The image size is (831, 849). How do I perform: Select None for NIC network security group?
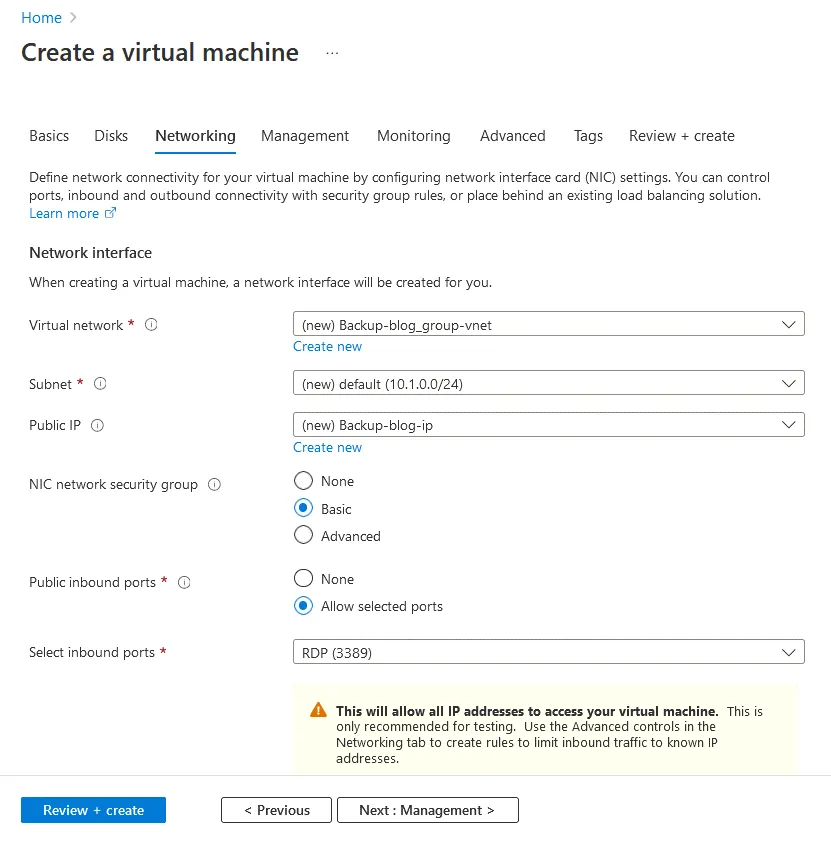304,481
